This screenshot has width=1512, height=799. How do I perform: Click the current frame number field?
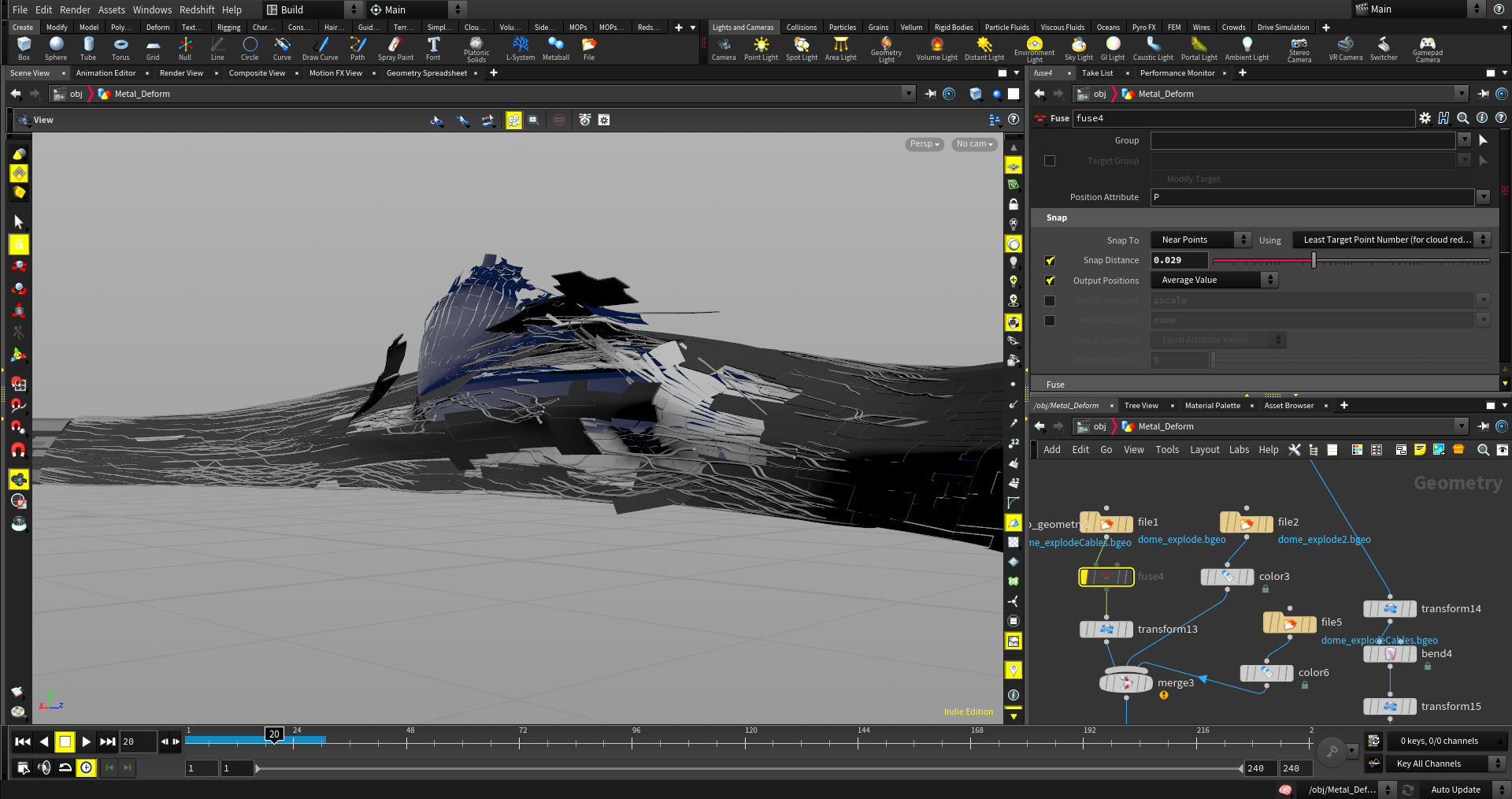tap(138, 741)
